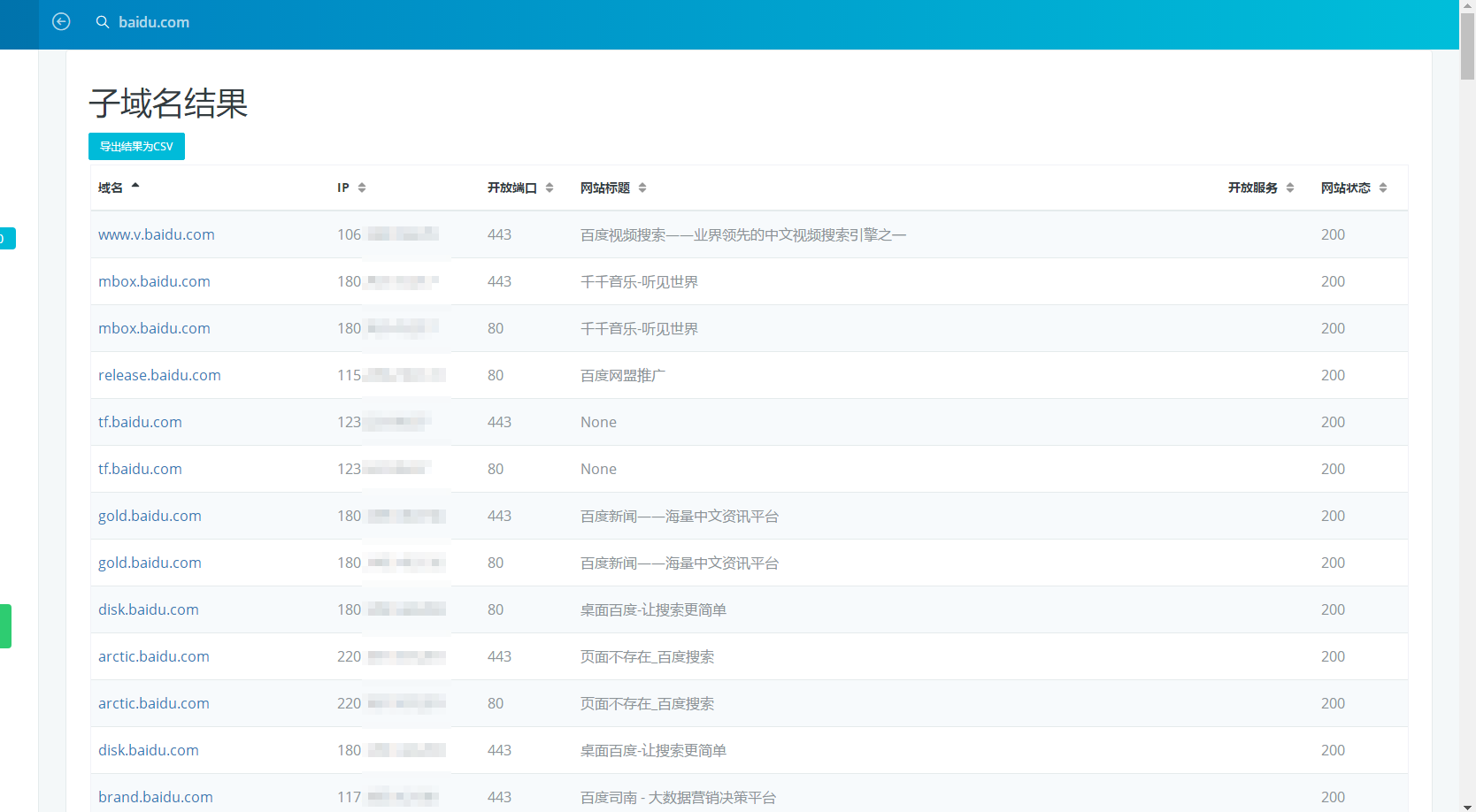The height and width of the screenshot is (812, 1476).
Task: Open arctic.baidu.com link on port 443 row
Action: (x=154, y=656)
